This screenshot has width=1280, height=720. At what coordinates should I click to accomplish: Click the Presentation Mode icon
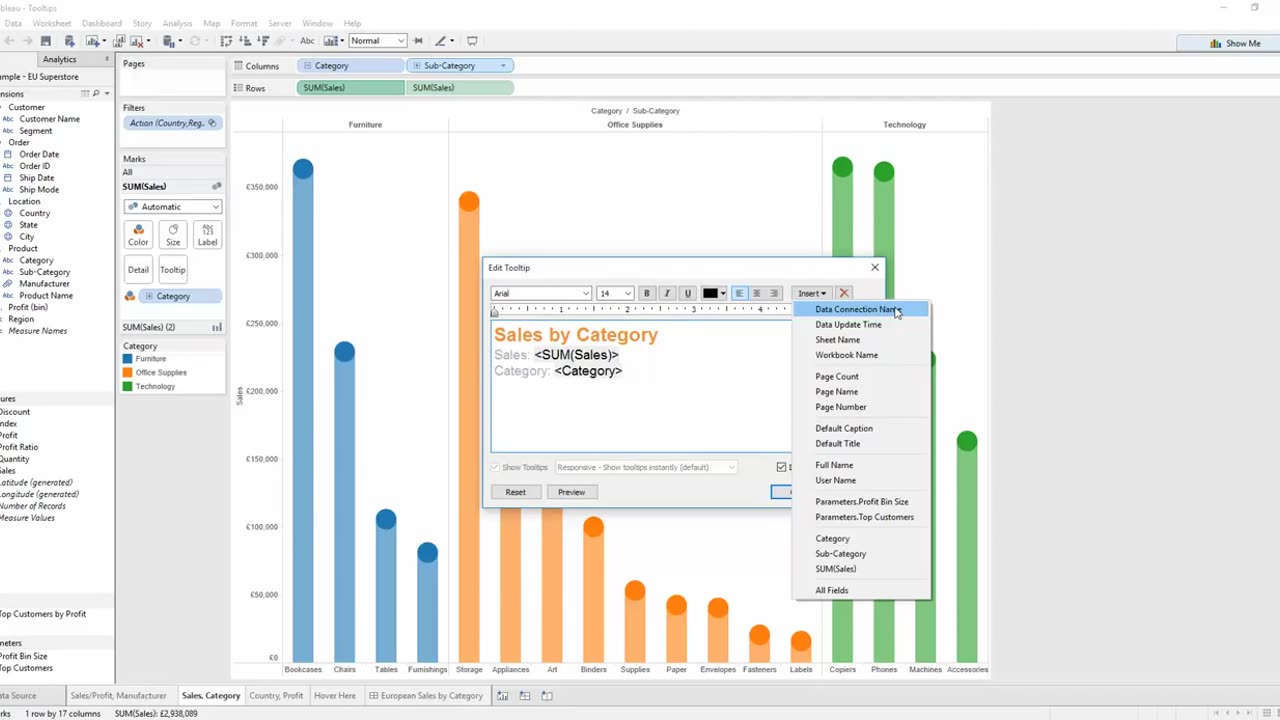coord(472,41)
